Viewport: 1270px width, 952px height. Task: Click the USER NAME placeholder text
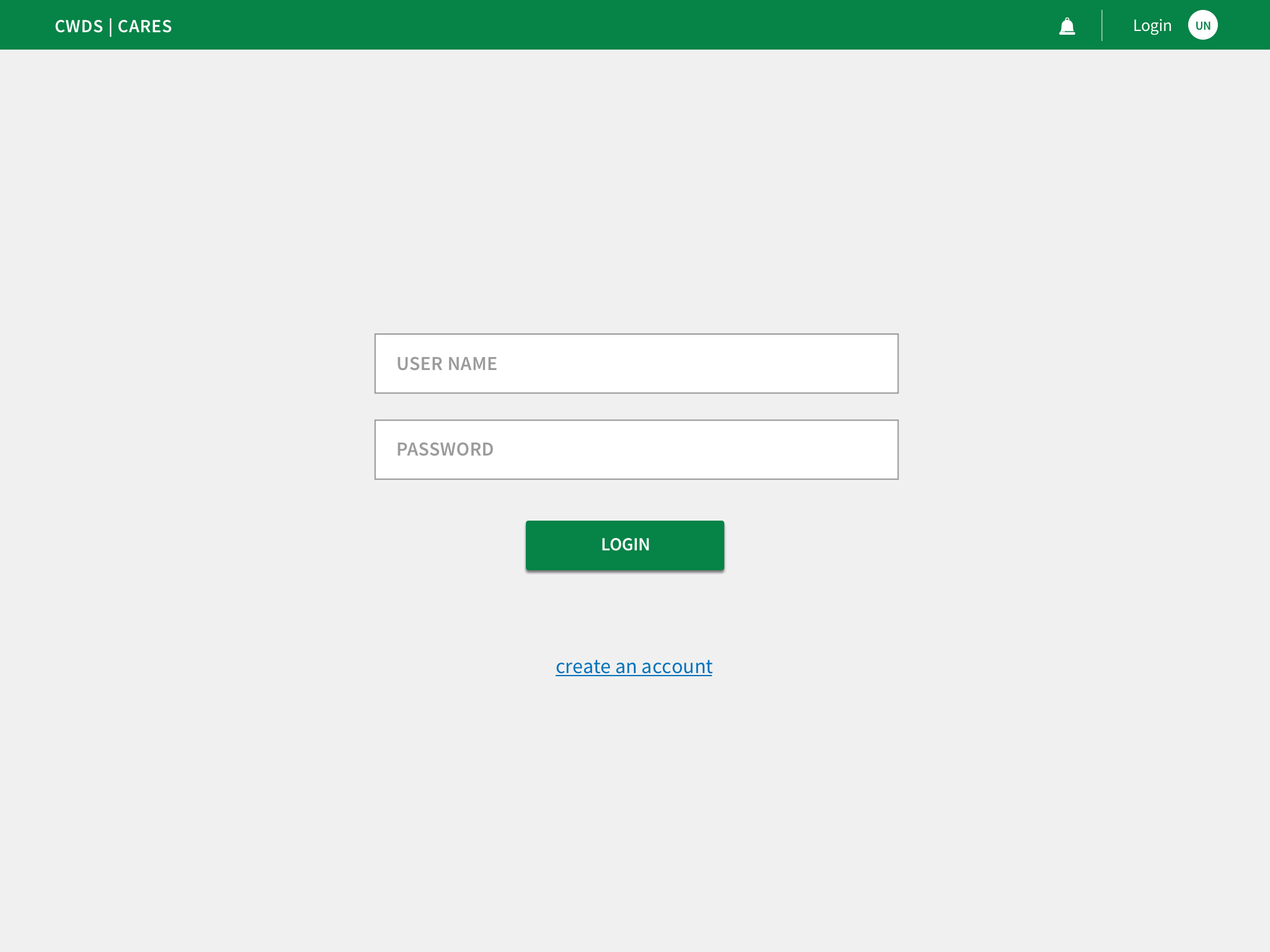[446, 364]
